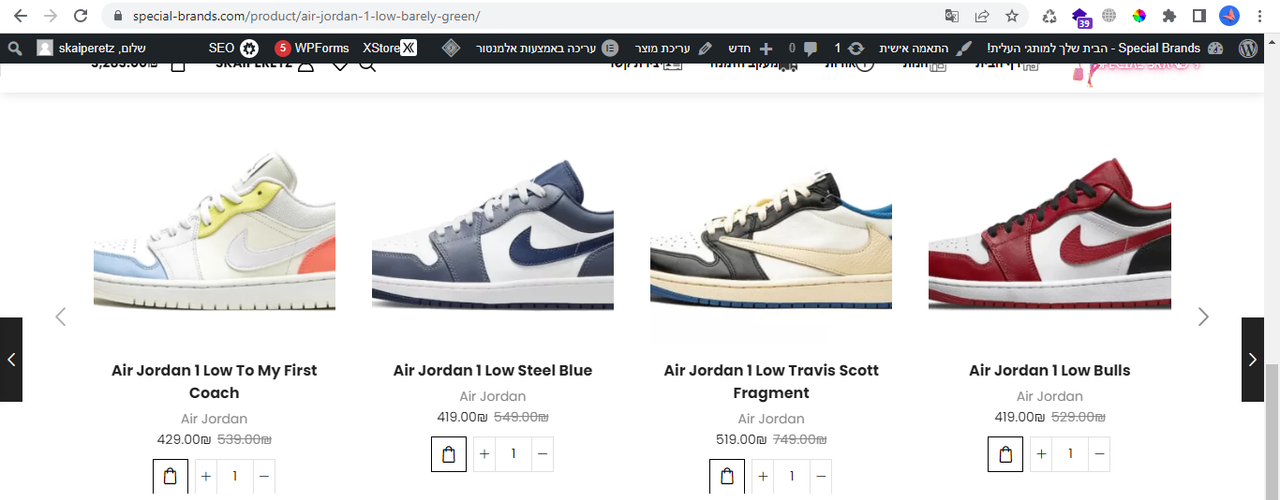Open Air Jordan 1 Low Travis Scott Fragment
Viewport: 1280px width, 500px height.
point(771,381)
